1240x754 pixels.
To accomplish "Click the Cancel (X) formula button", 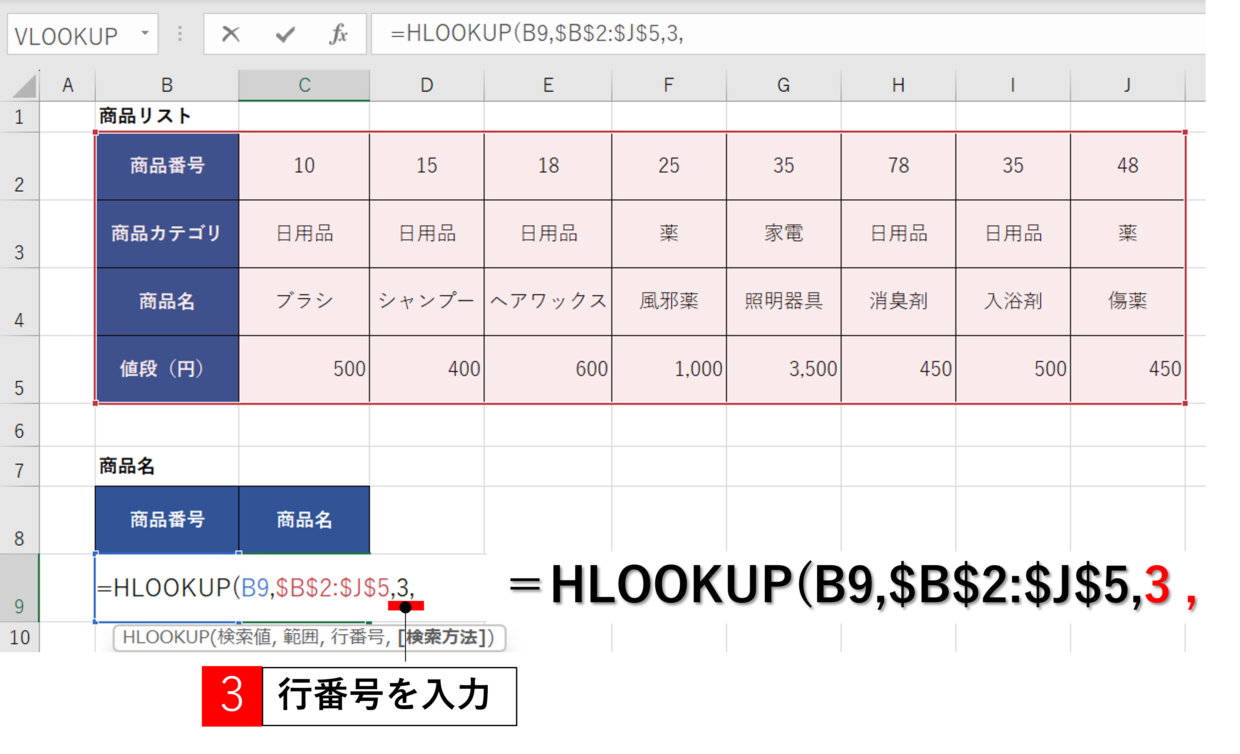I will pyautogui.click(x=231, y=35).
